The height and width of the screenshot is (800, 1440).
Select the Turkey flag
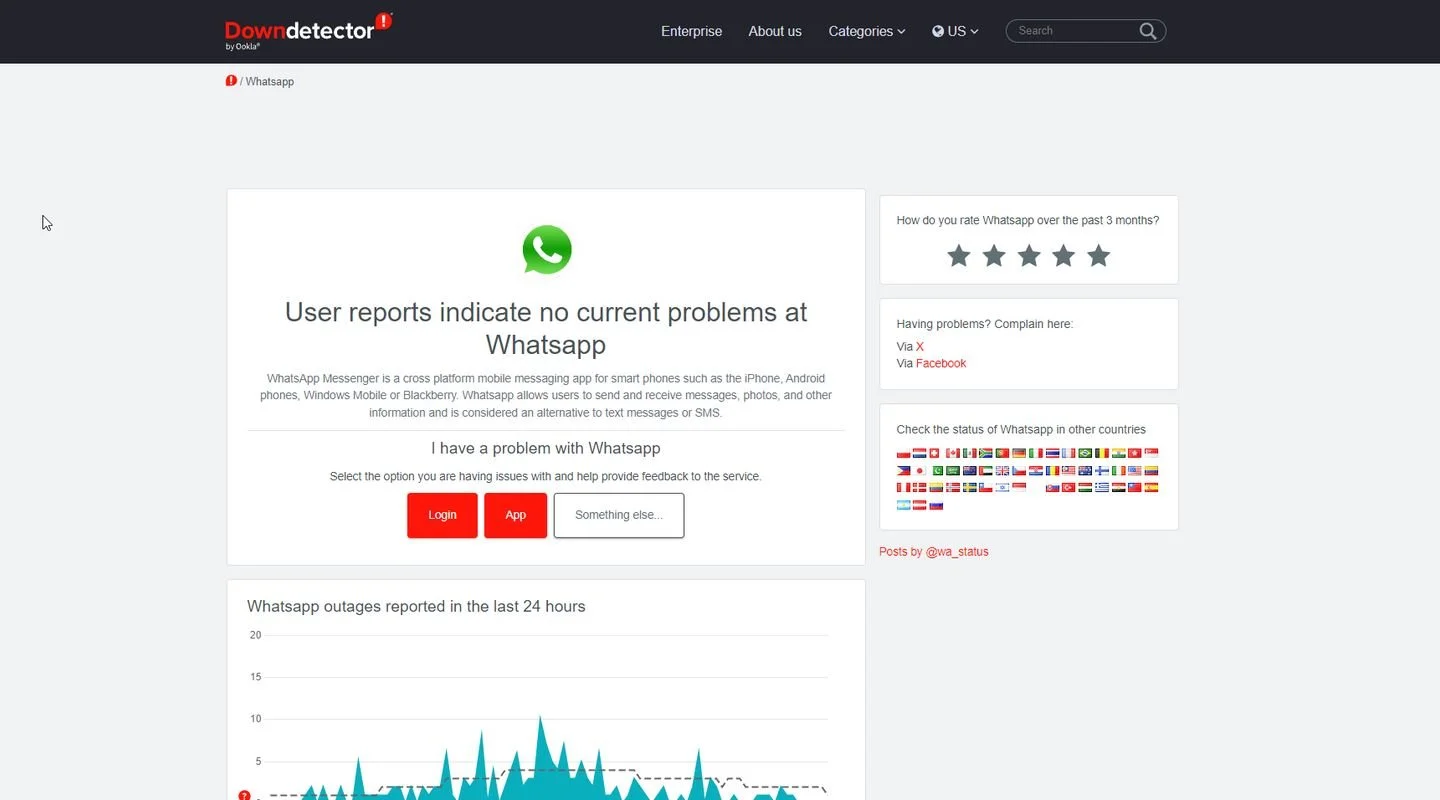[x=1068, y=487]
